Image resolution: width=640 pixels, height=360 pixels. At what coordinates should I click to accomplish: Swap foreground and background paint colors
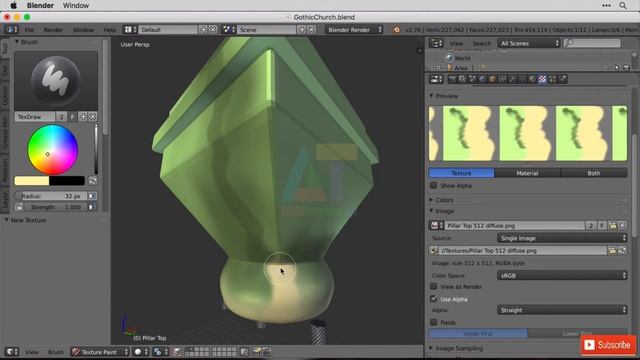93,180
